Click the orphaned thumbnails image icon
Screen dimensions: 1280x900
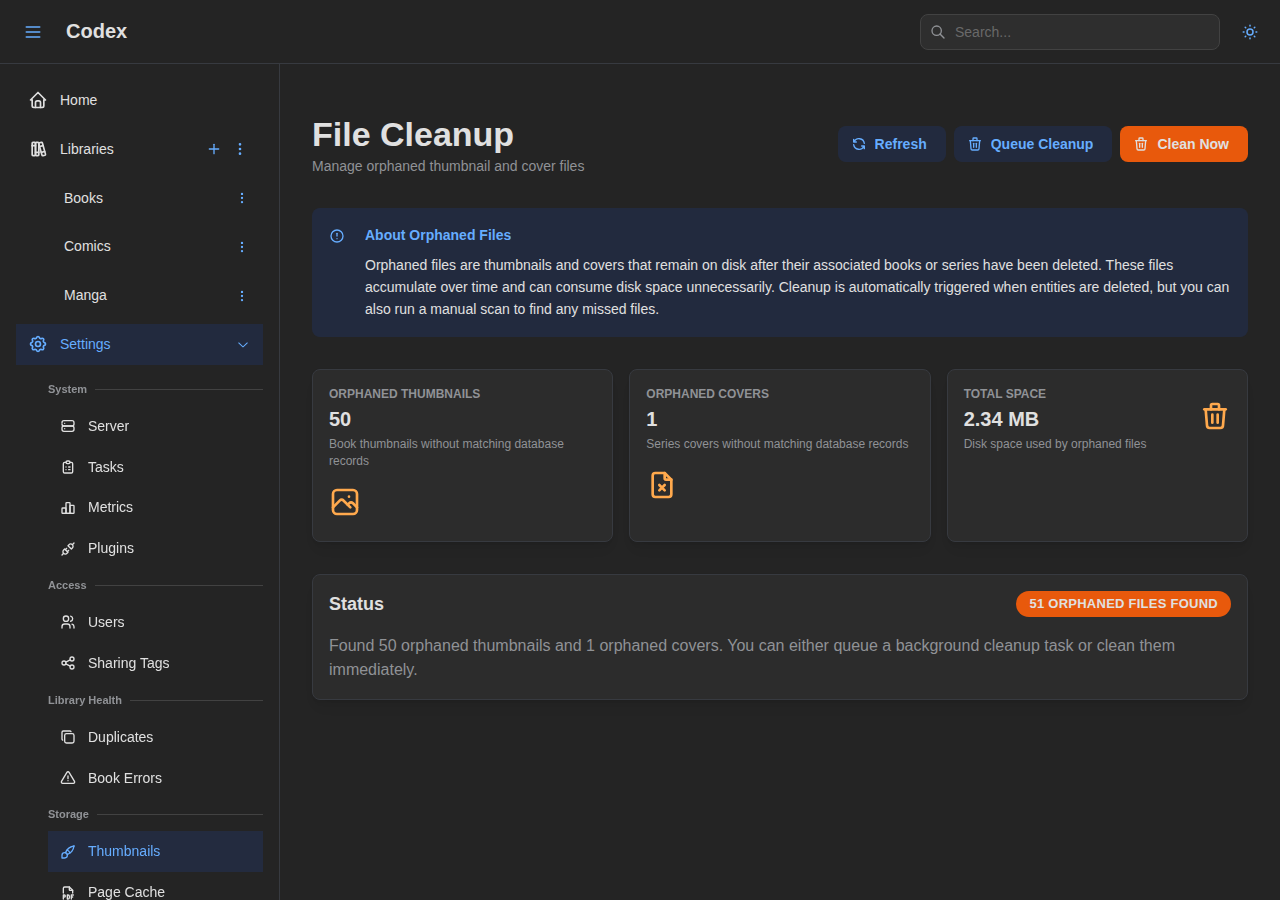[344, 502]
